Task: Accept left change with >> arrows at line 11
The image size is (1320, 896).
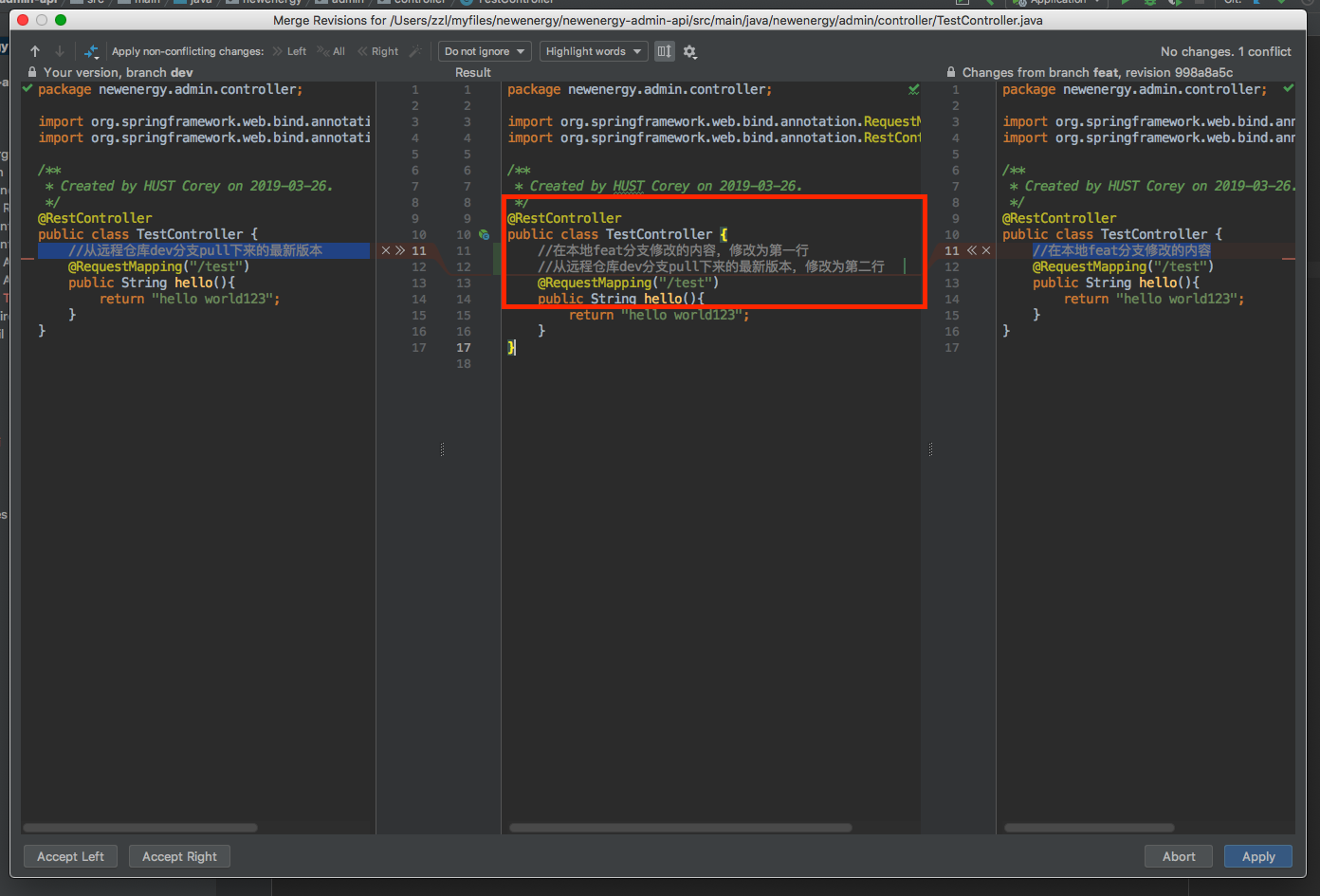Action: (400, 250)
